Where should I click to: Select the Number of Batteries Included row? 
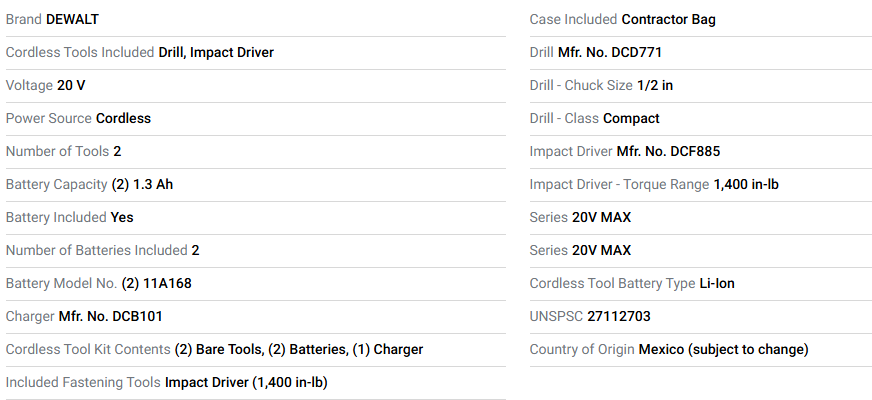click(102, 250)
